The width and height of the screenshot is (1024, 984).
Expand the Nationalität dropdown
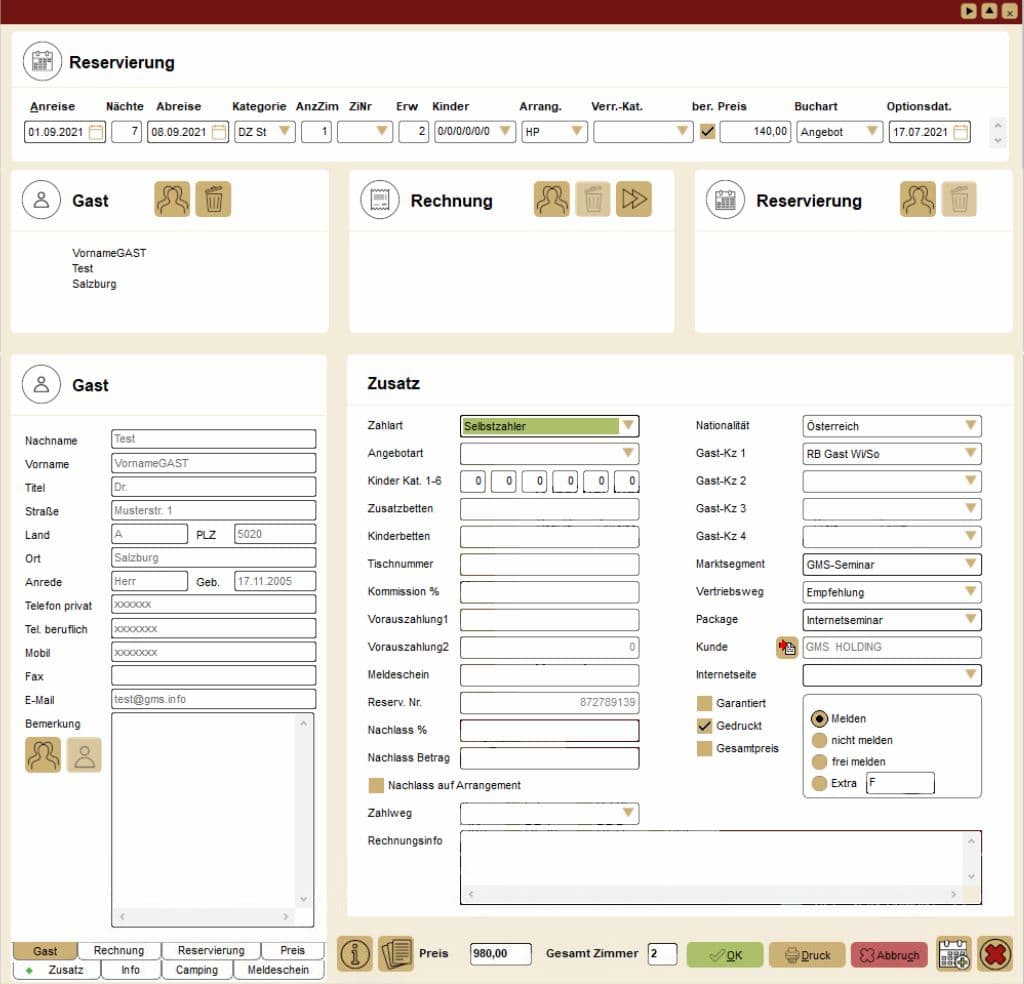(970, 426)
